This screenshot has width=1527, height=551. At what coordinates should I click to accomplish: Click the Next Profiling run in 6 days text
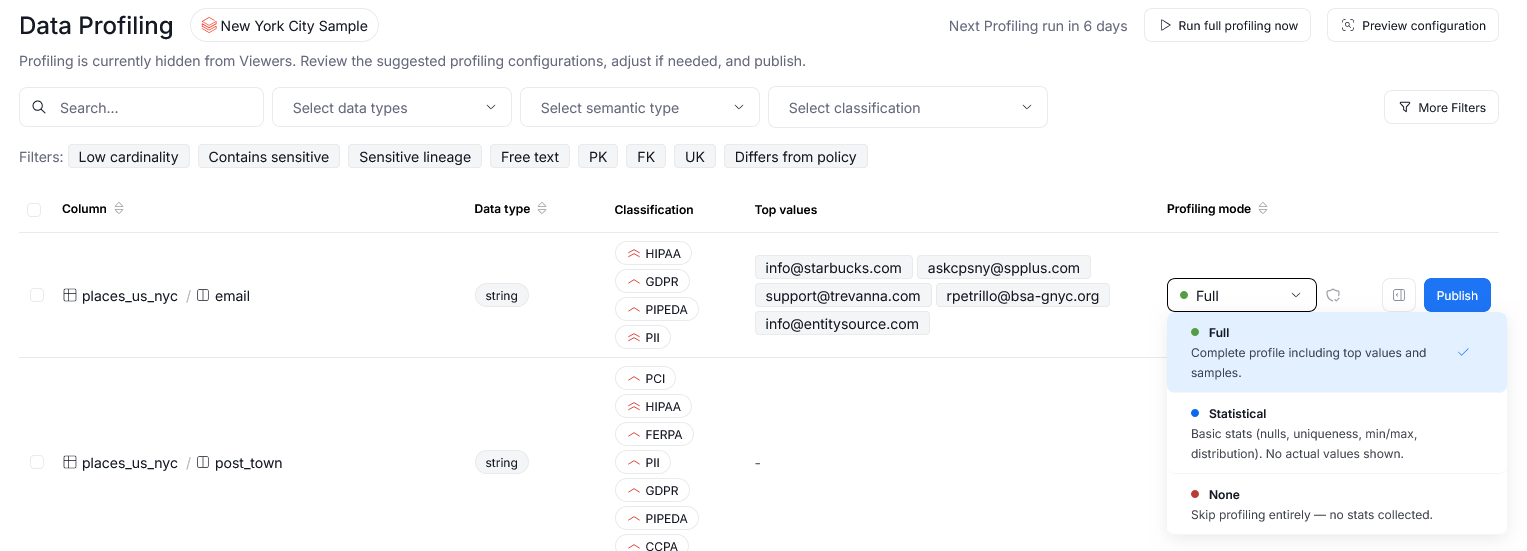1038,26
